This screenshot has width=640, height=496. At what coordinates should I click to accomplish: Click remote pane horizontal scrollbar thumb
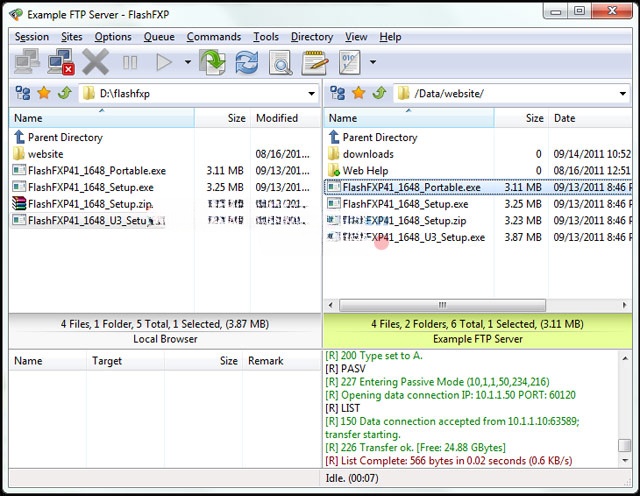[x=442, y=305]
